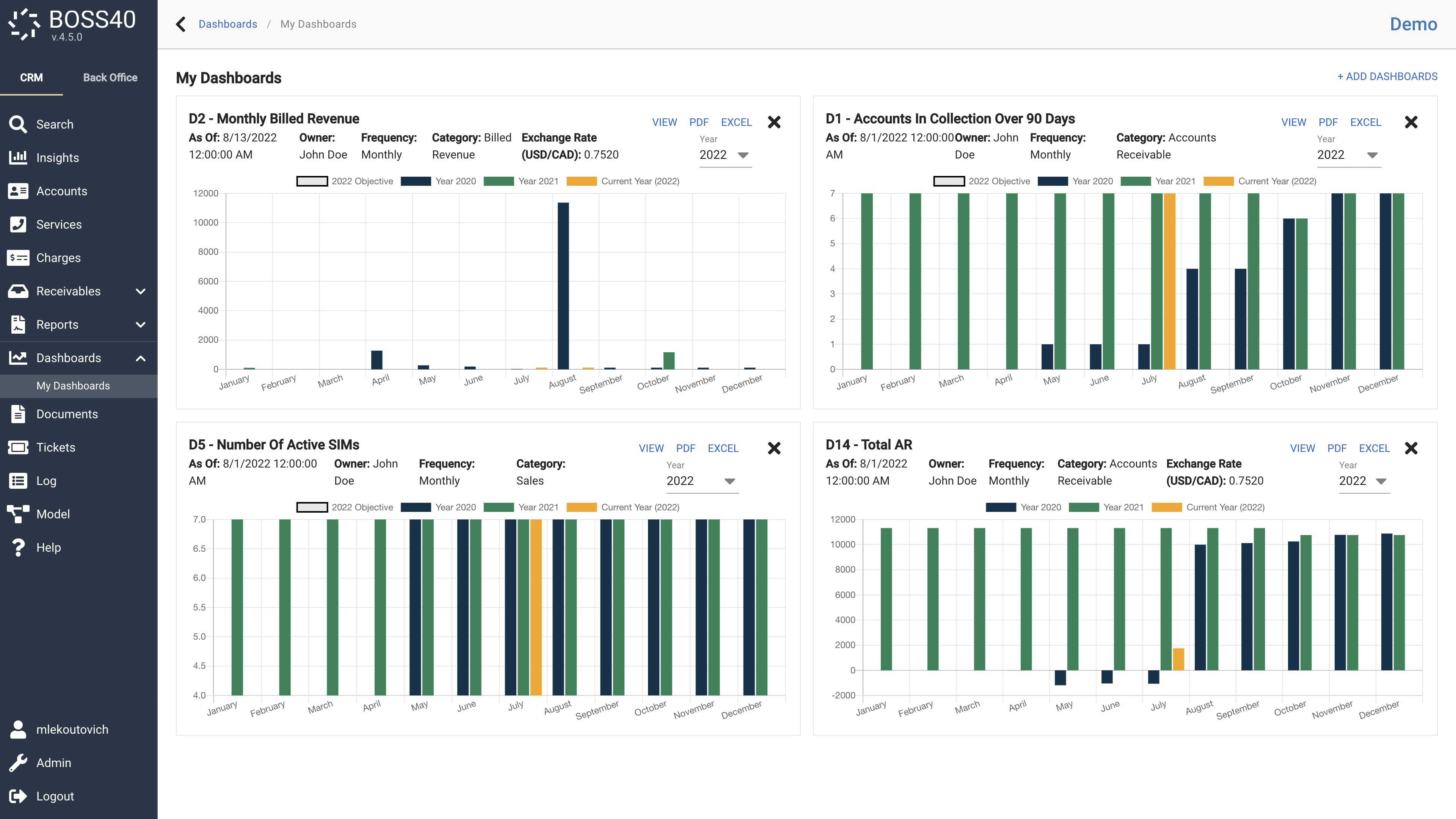1456x819 pixels.
Task: Expand the Receivables menu chevron
Action: click(x=141, y=292)
